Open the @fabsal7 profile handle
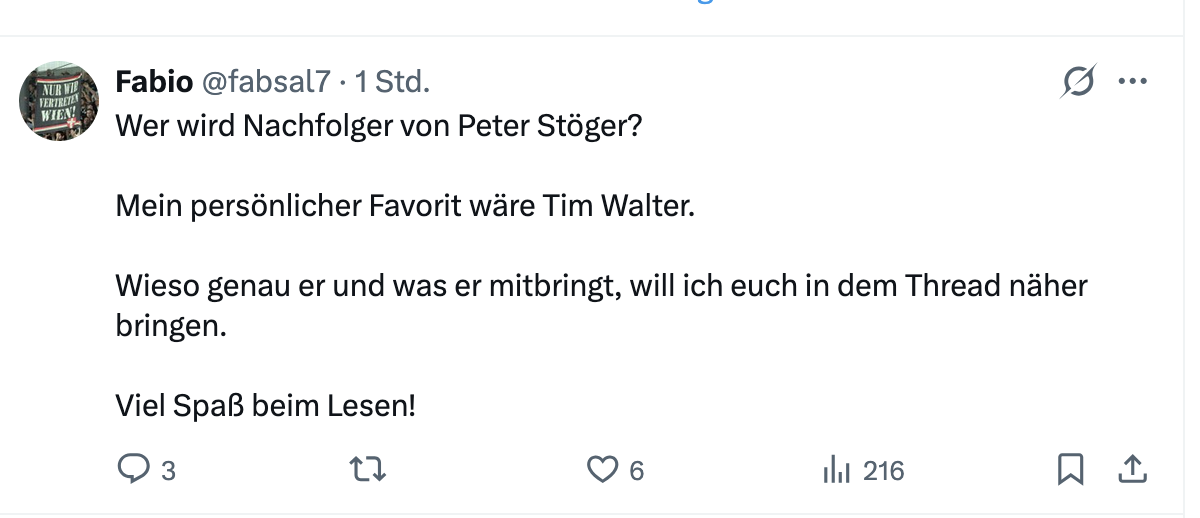 pyautogui.click(x=266, y=82)
